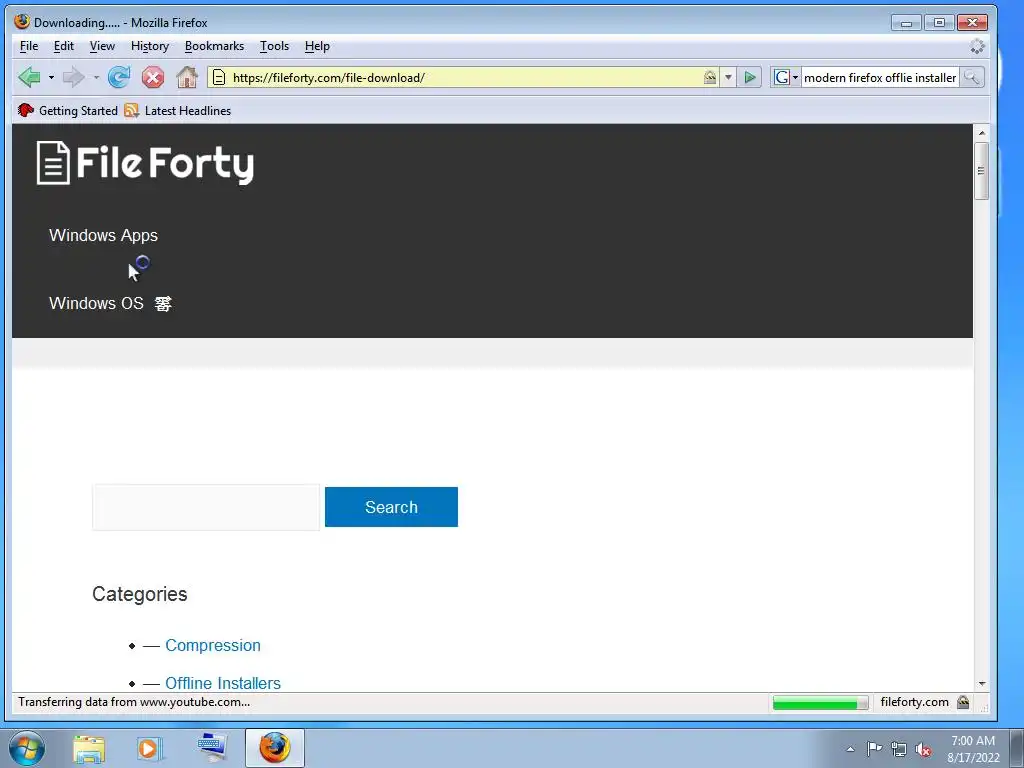Click the Firefox taskbar button

pyautogui.click(x=275, y=748)
